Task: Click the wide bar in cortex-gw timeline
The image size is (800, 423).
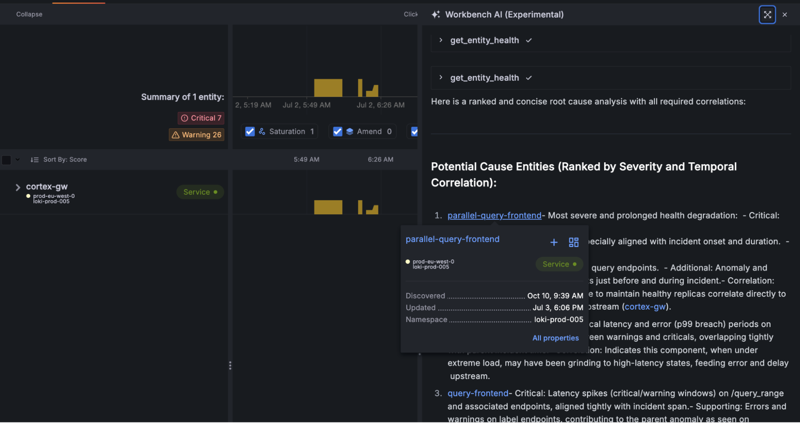Action: (328, 207)
